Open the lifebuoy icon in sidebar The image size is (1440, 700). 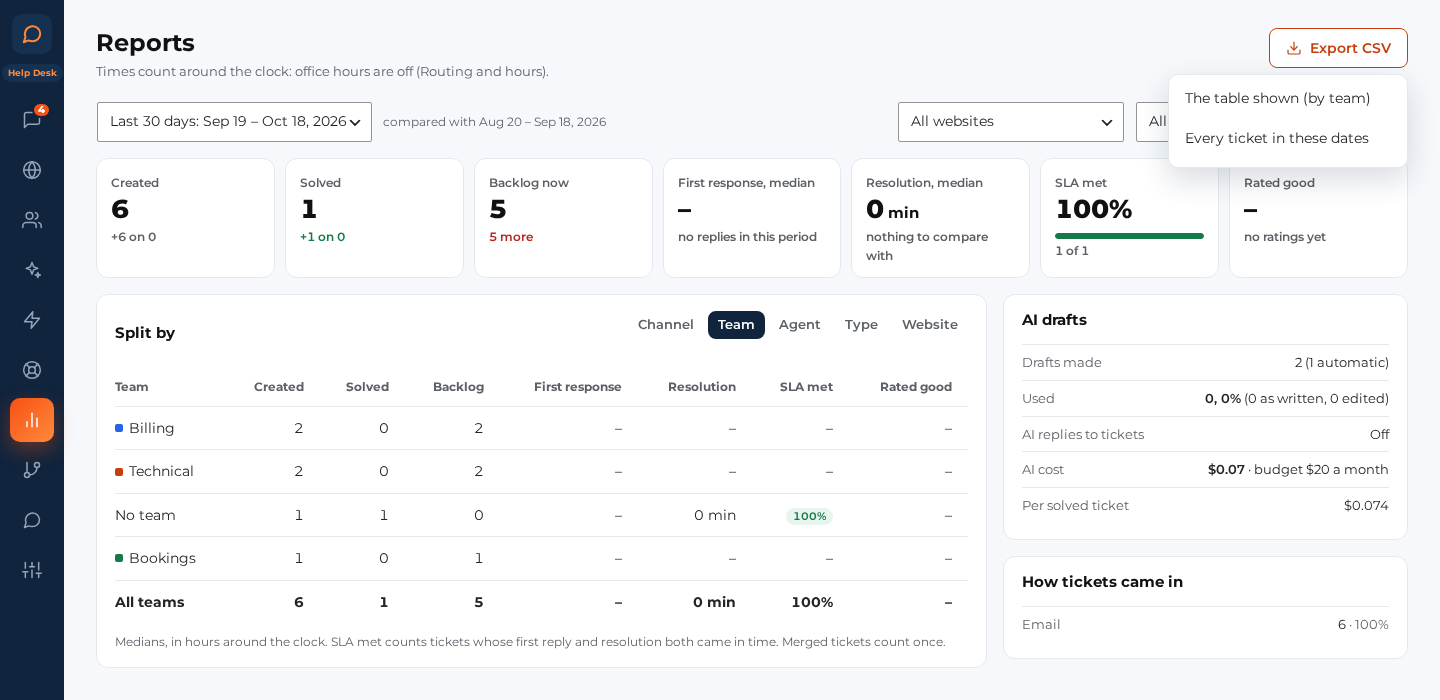(32, 370)
